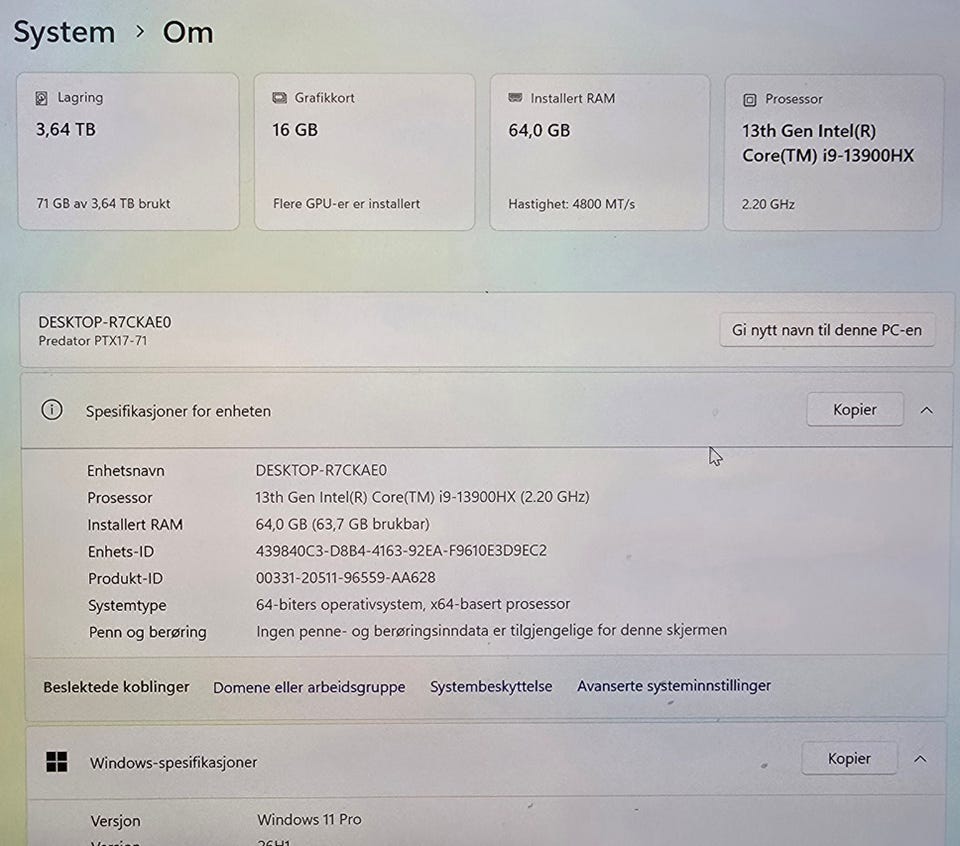Image resolution: width=960 pixels, height=846 pixels.
Task: Click the DESKTOP-R7CKAE0 header name
Action: (105, 322)
